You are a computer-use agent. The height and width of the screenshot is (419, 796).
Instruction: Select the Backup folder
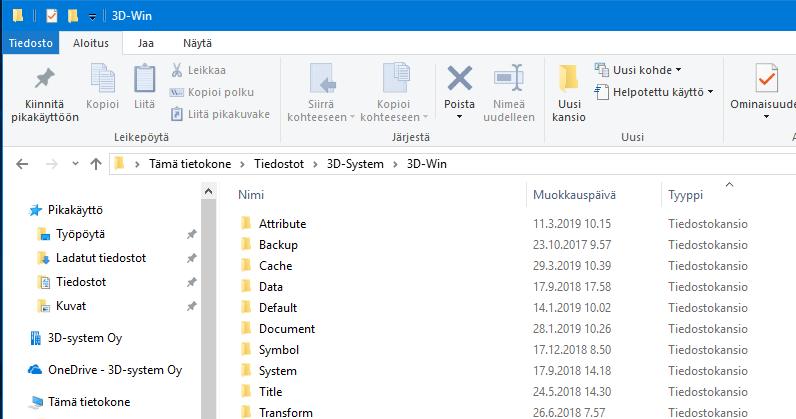point(278,245)
